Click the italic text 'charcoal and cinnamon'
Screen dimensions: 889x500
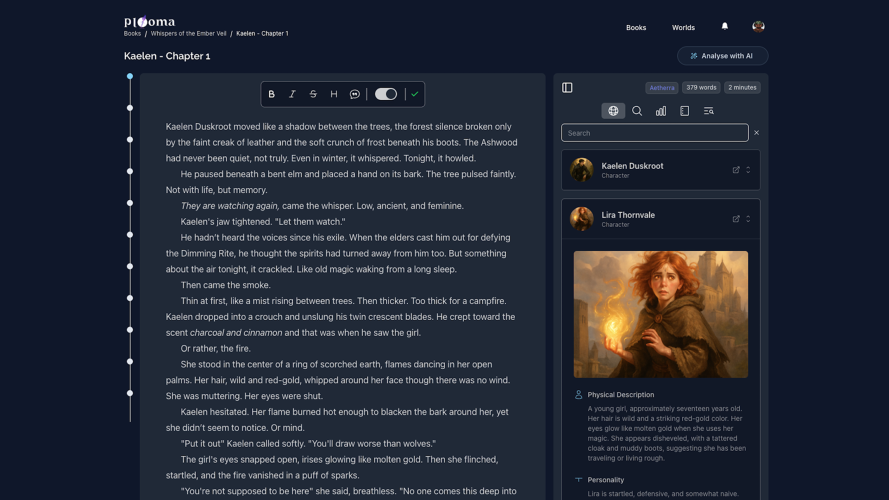[236, 333]
